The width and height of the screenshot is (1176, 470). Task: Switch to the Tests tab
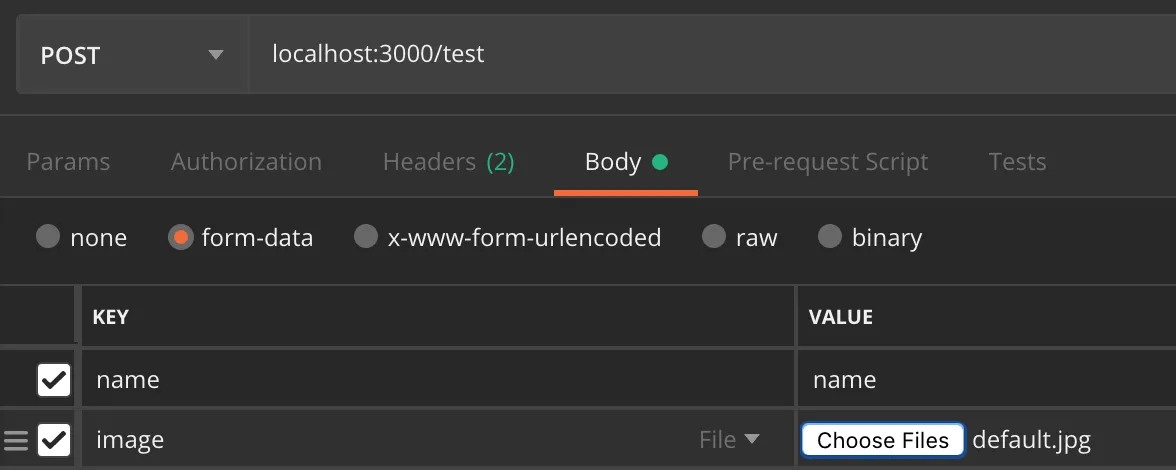[1017, 162]
